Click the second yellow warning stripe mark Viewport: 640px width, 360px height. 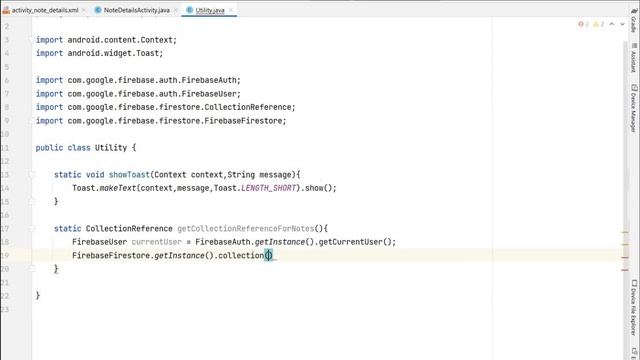625,244
